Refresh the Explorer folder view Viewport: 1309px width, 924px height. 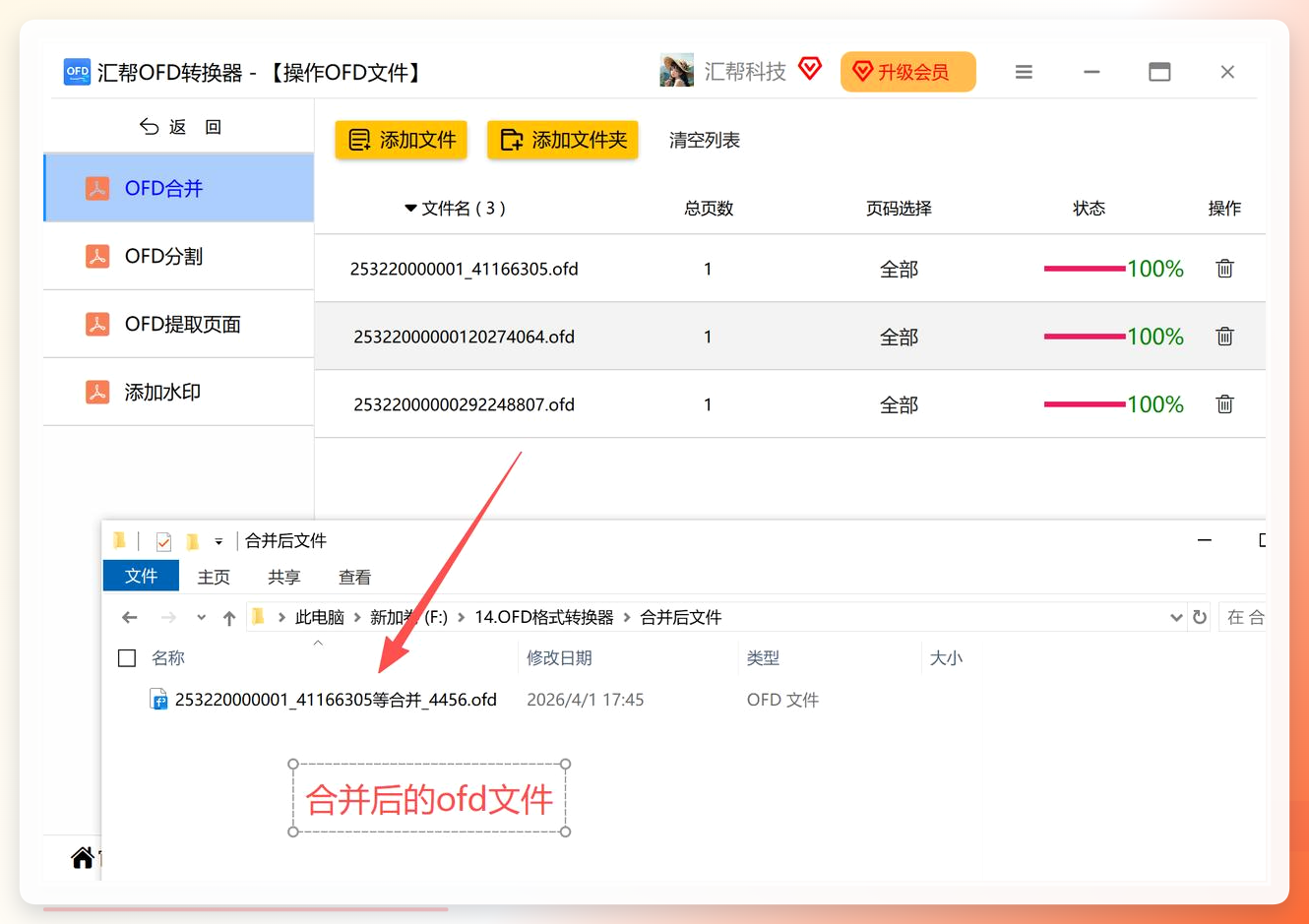click(x=1200, y=617)
